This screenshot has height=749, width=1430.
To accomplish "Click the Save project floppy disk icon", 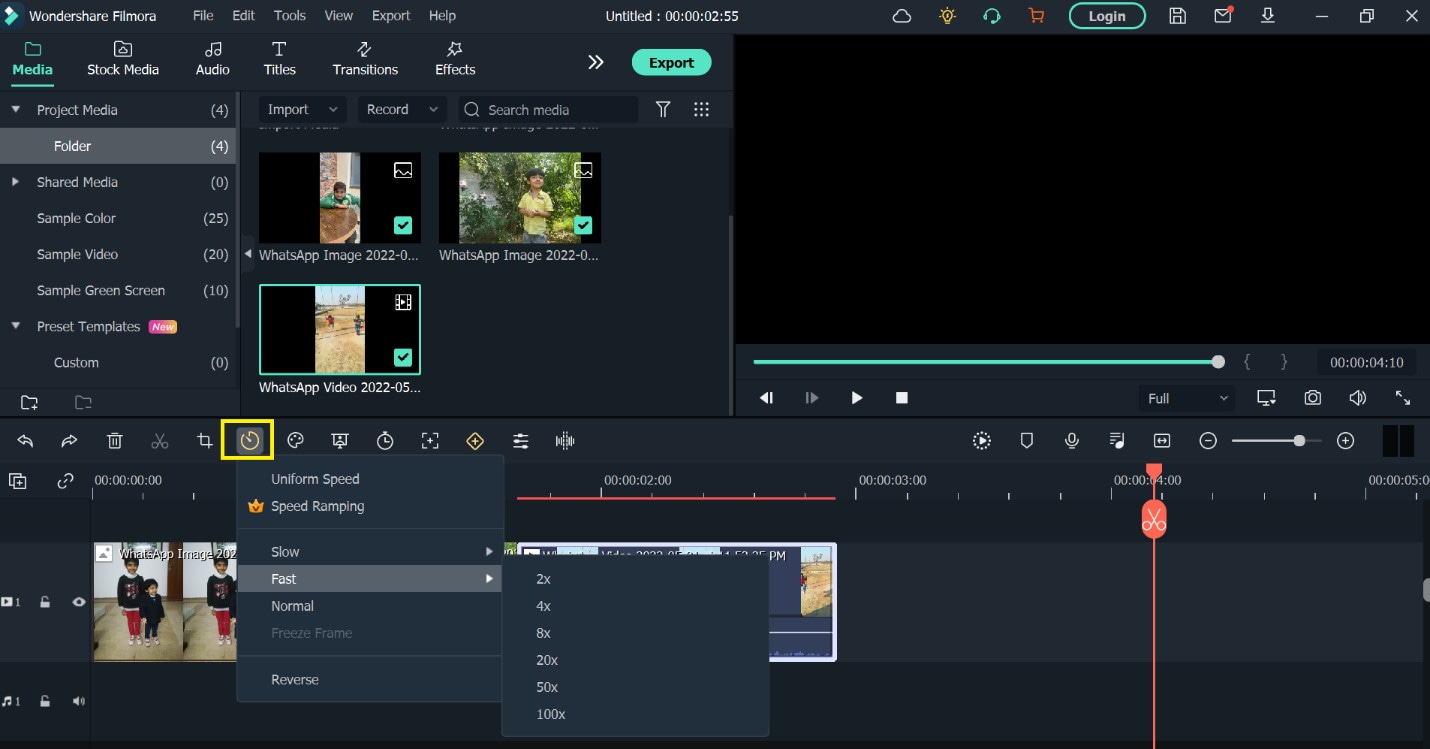I will coord(1178,16).
